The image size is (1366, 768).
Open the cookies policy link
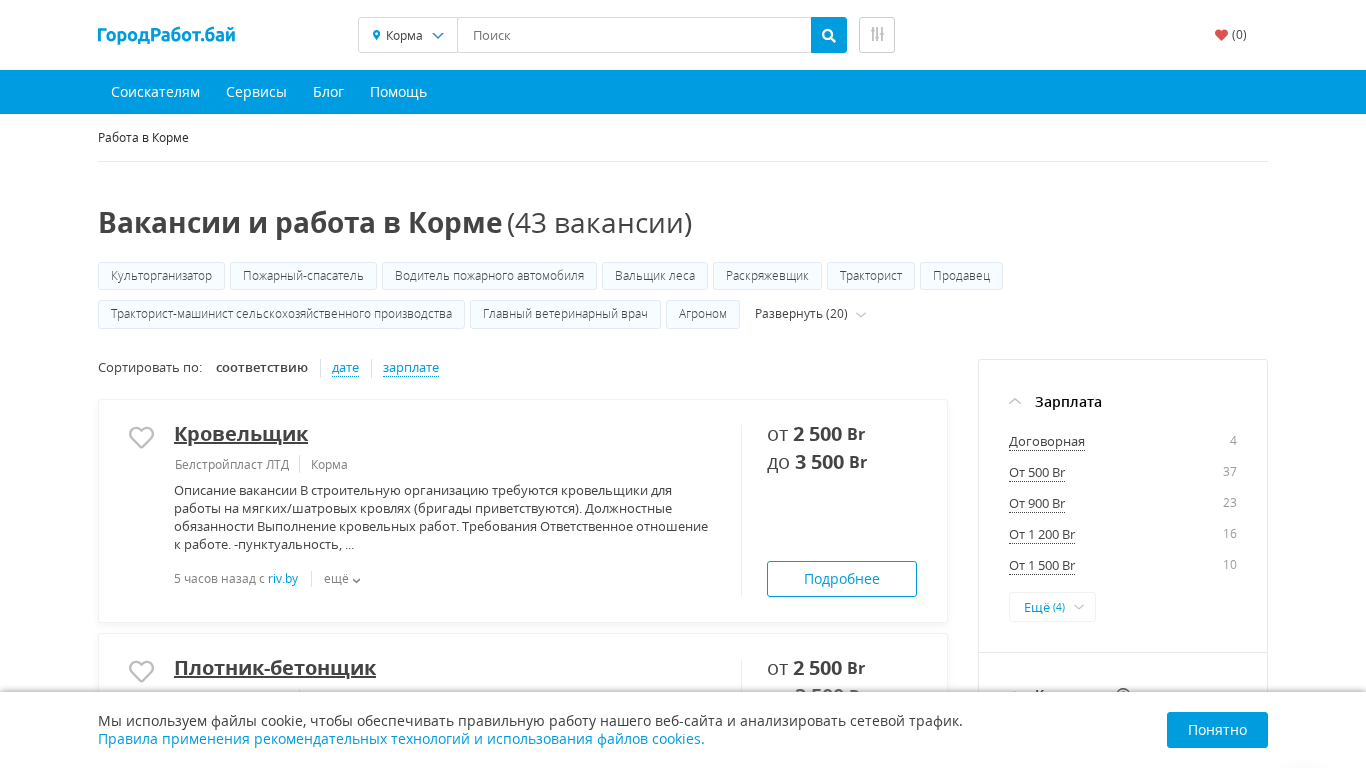click(x=401, y=739)
